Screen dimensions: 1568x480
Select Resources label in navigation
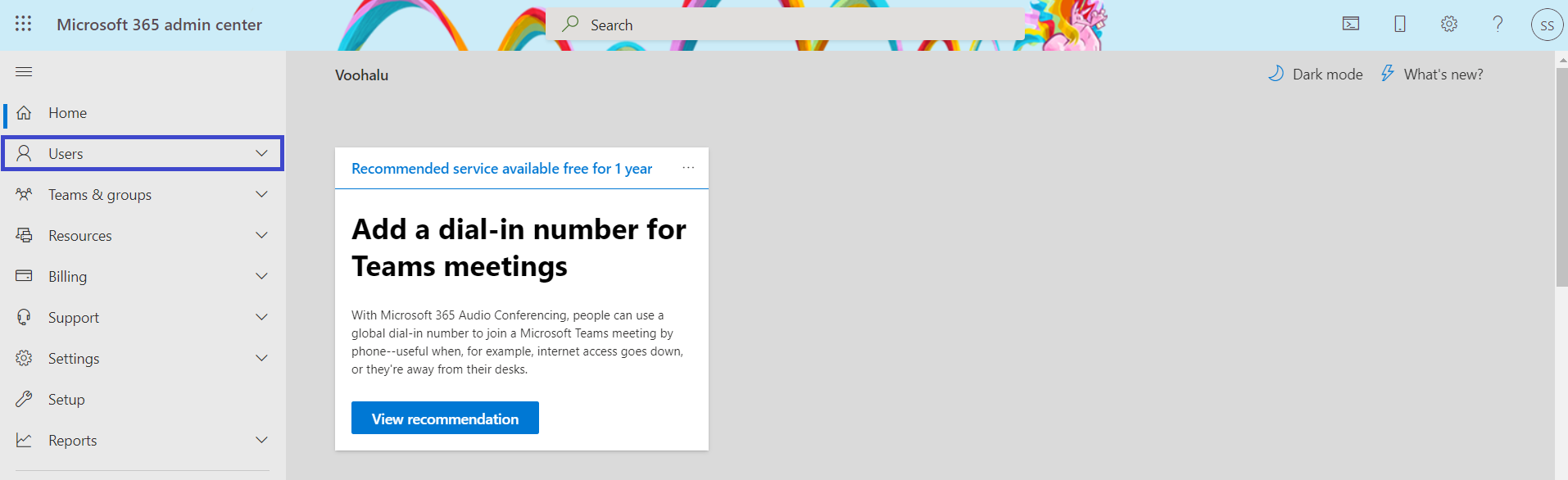coord(80,236)
